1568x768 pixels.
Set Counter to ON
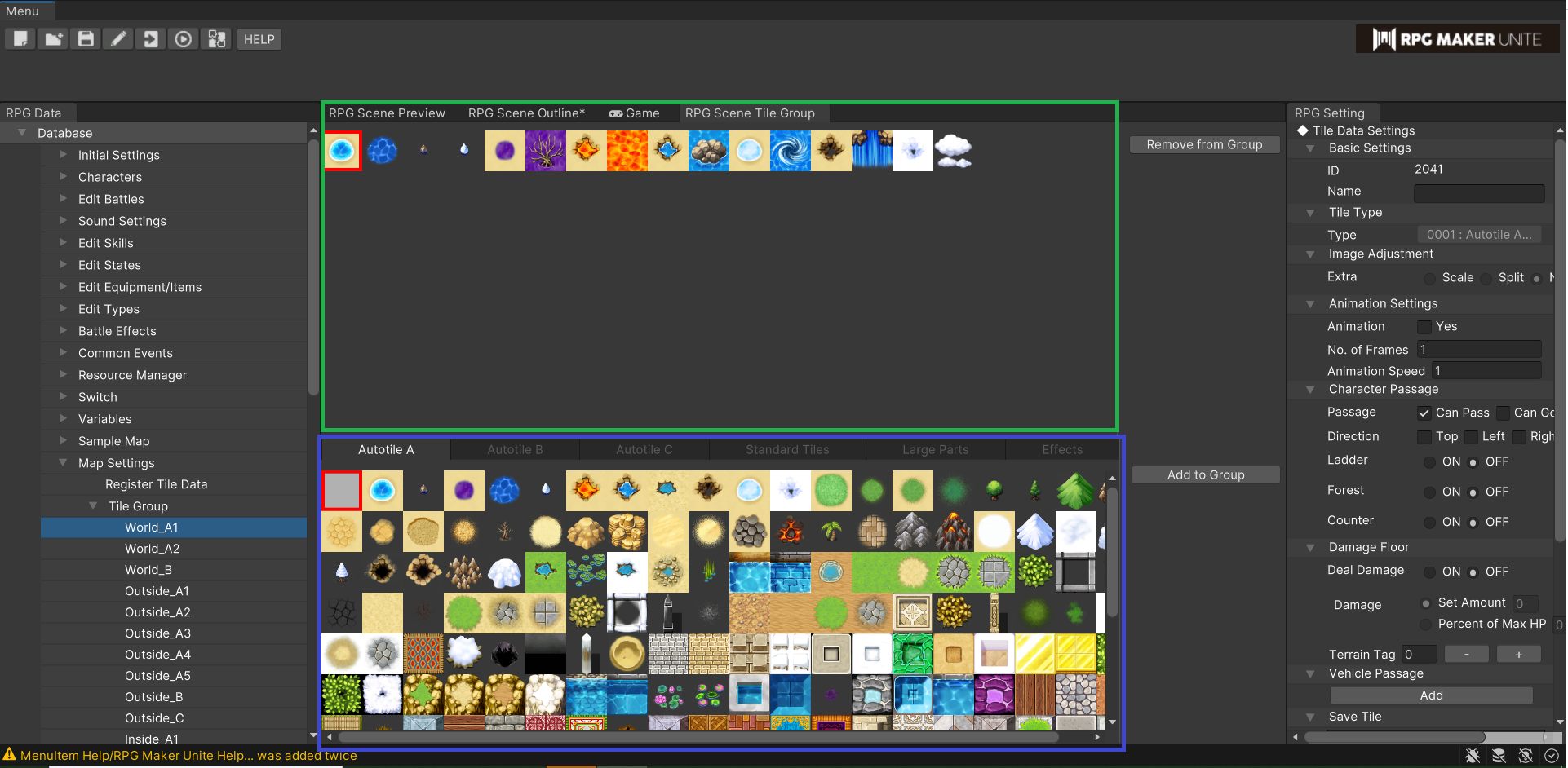[1429, 523]
